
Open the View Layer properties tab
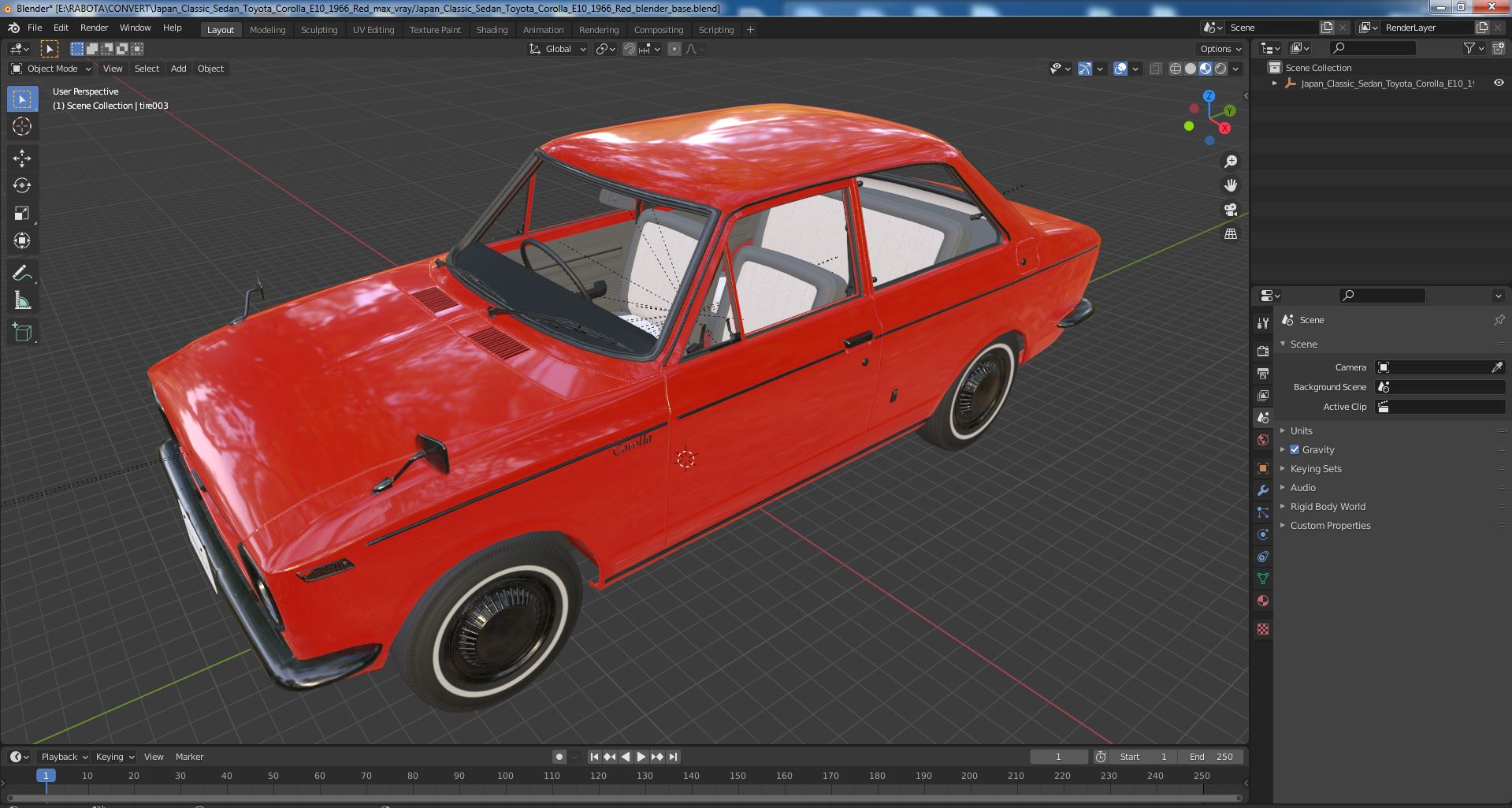[1263, 395]
